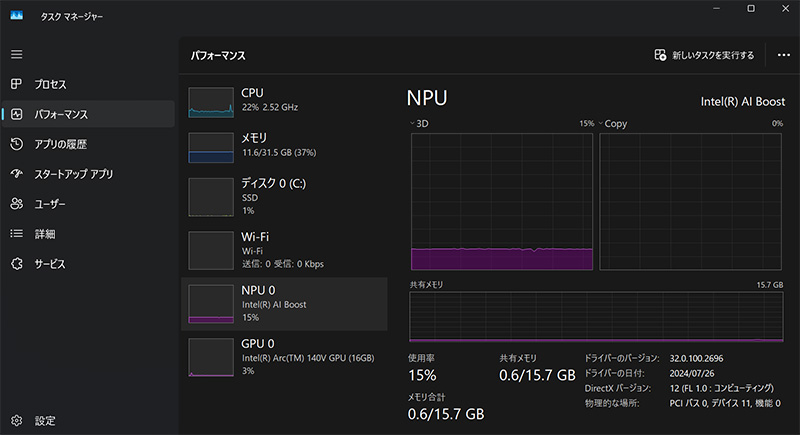Select ディスク 0 (C:) resource

(284, 195)
